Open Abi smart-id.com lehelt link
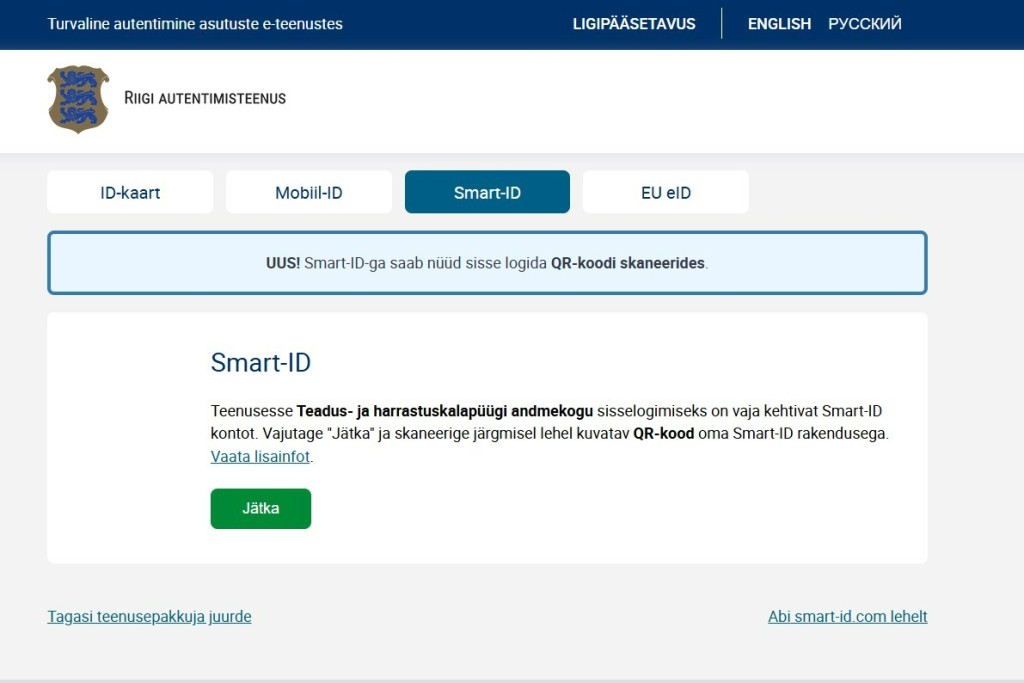Screen dimensions: 1024x683 (x=848, y=616)
